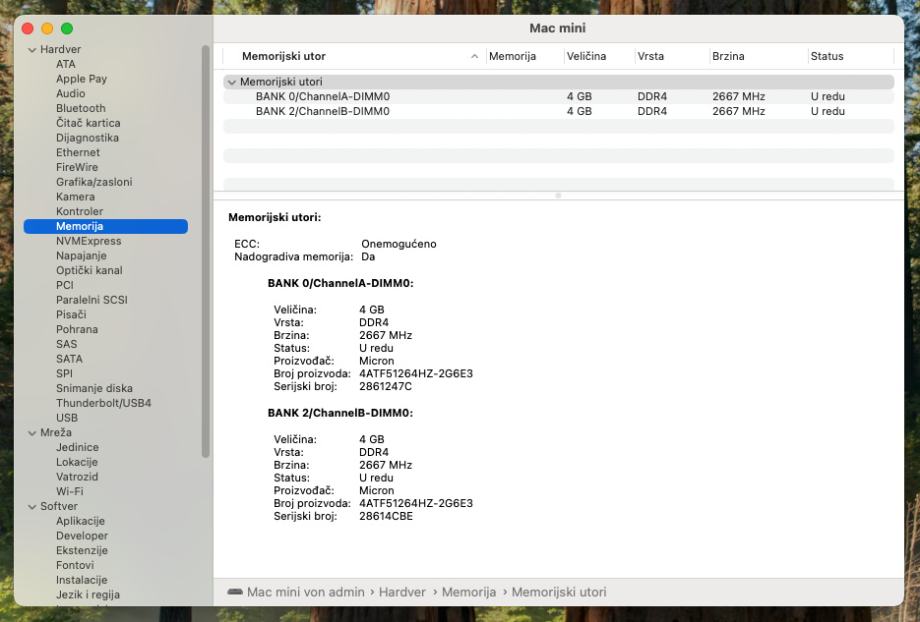Viewport: 920px width, 622px height.
Task: Click Memorija in the path bar
Action: click(x=469, y=592)
